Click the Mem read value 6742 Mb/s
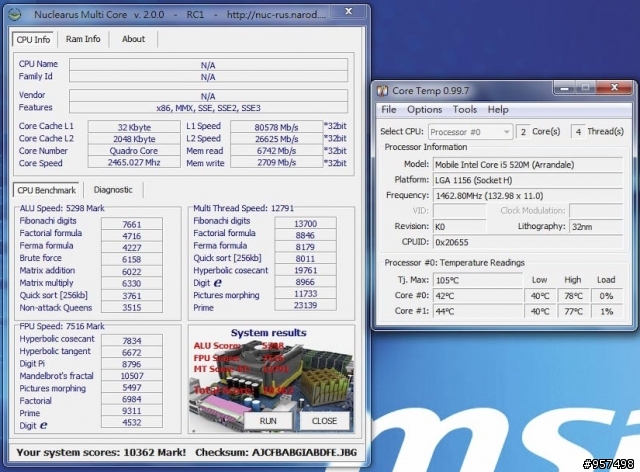The width and height of the screenshot is (640, 472). (x=276, y=151)
